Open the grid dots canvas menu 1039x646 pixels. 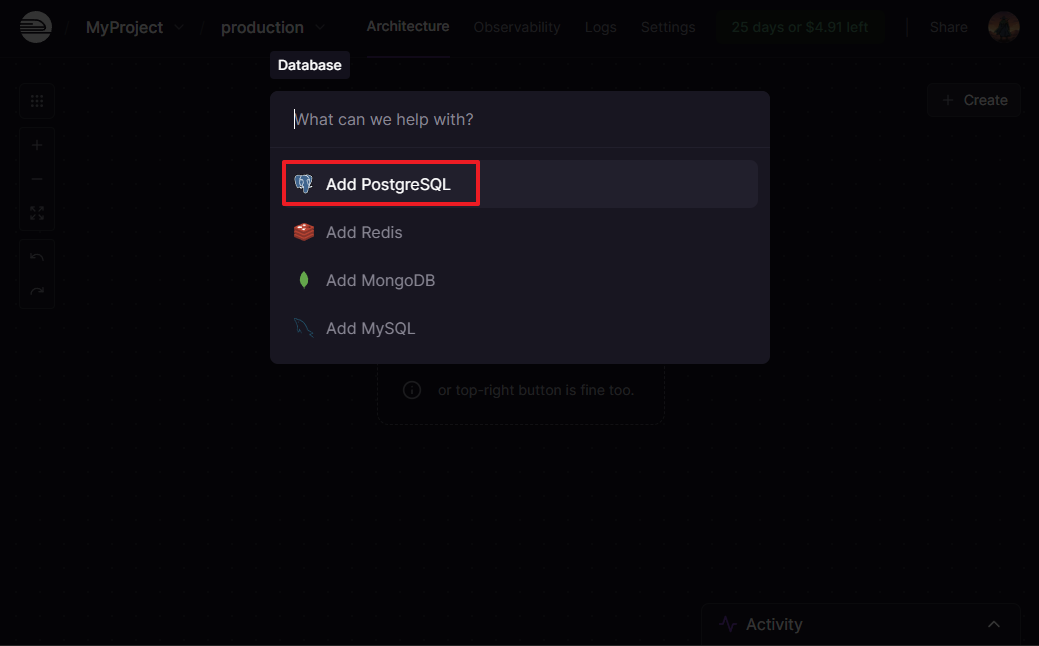(x=37, y=101)
